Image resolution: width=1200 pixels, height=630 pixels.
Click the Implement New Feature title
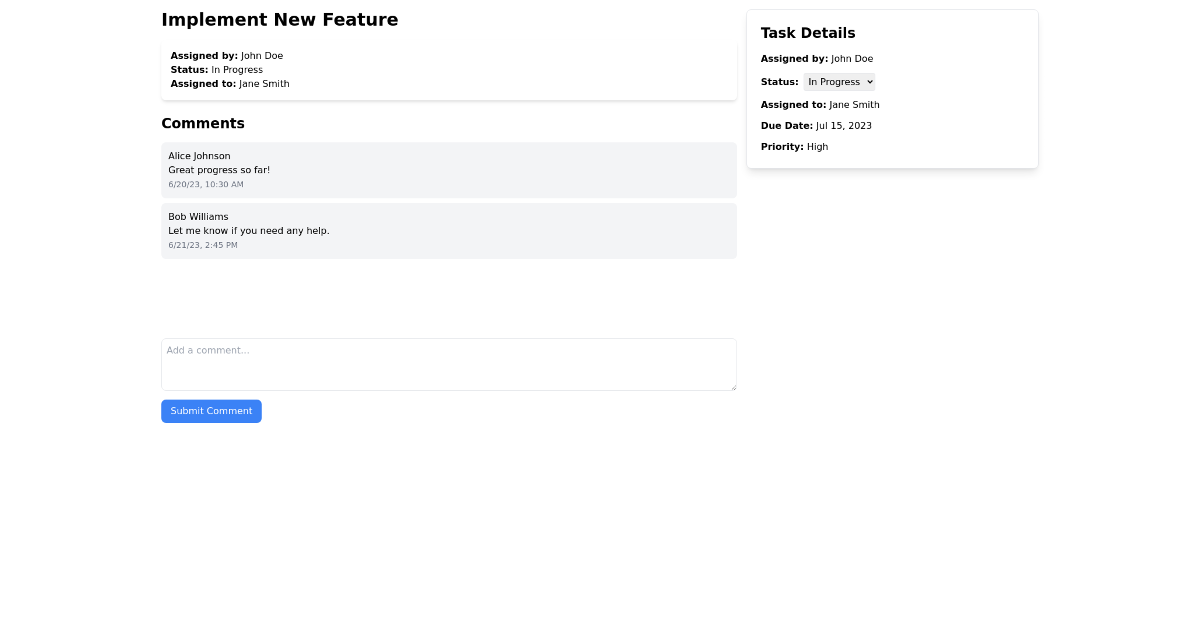pos(279,19)
